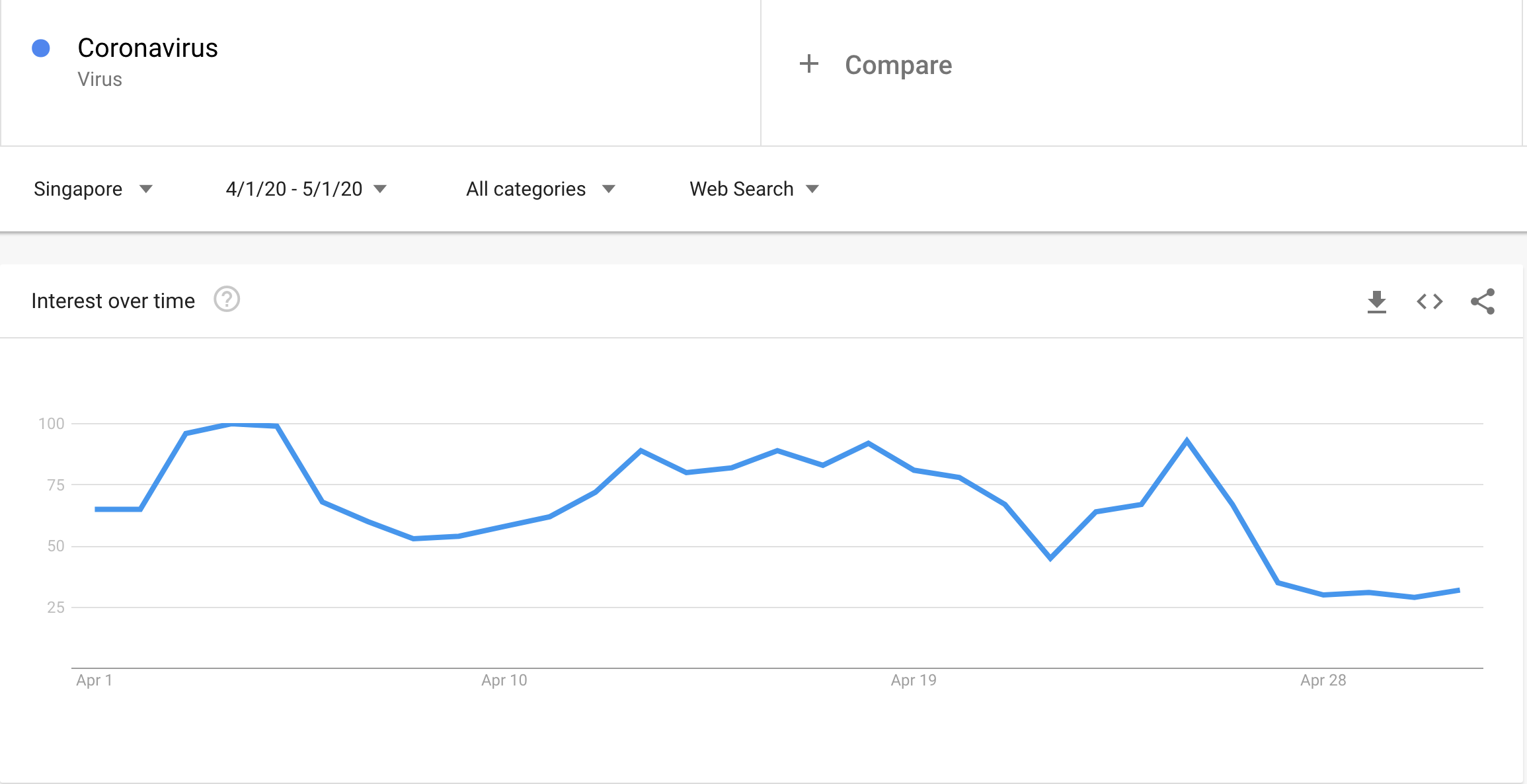1527x784 pixels.
Task: Share the Interest over time chart
Action: [1483, 301]
